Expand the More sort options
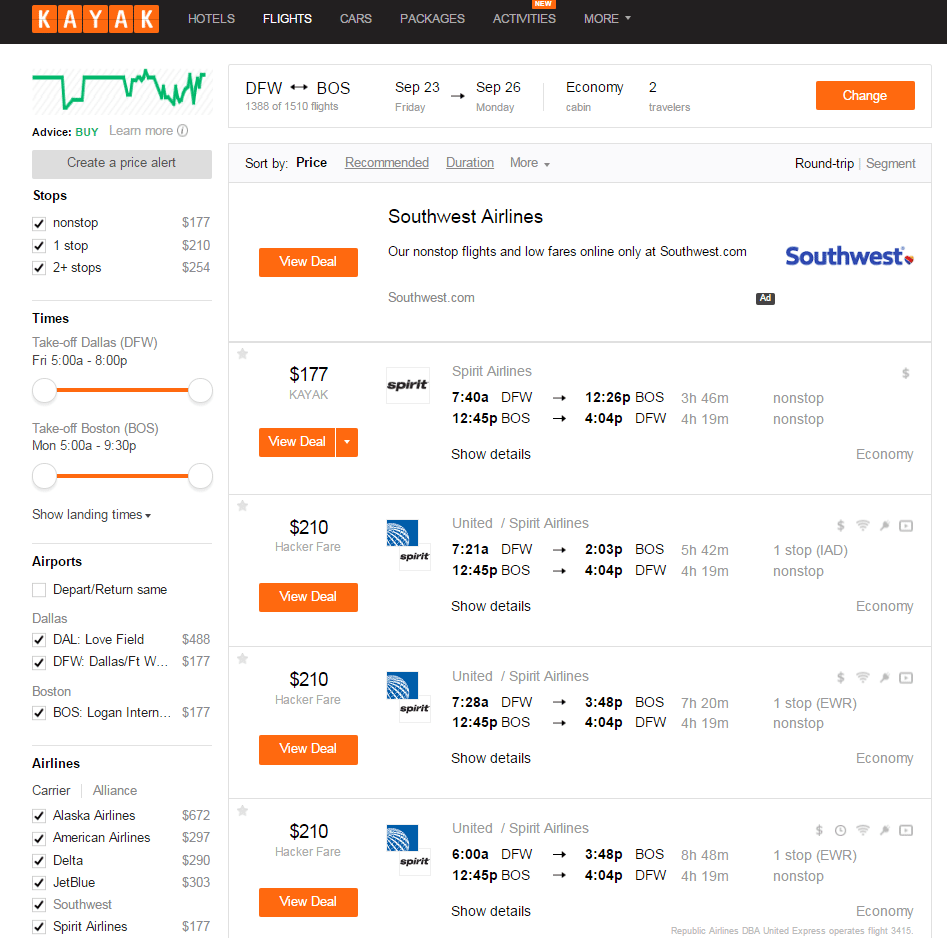 pos(530,163)
